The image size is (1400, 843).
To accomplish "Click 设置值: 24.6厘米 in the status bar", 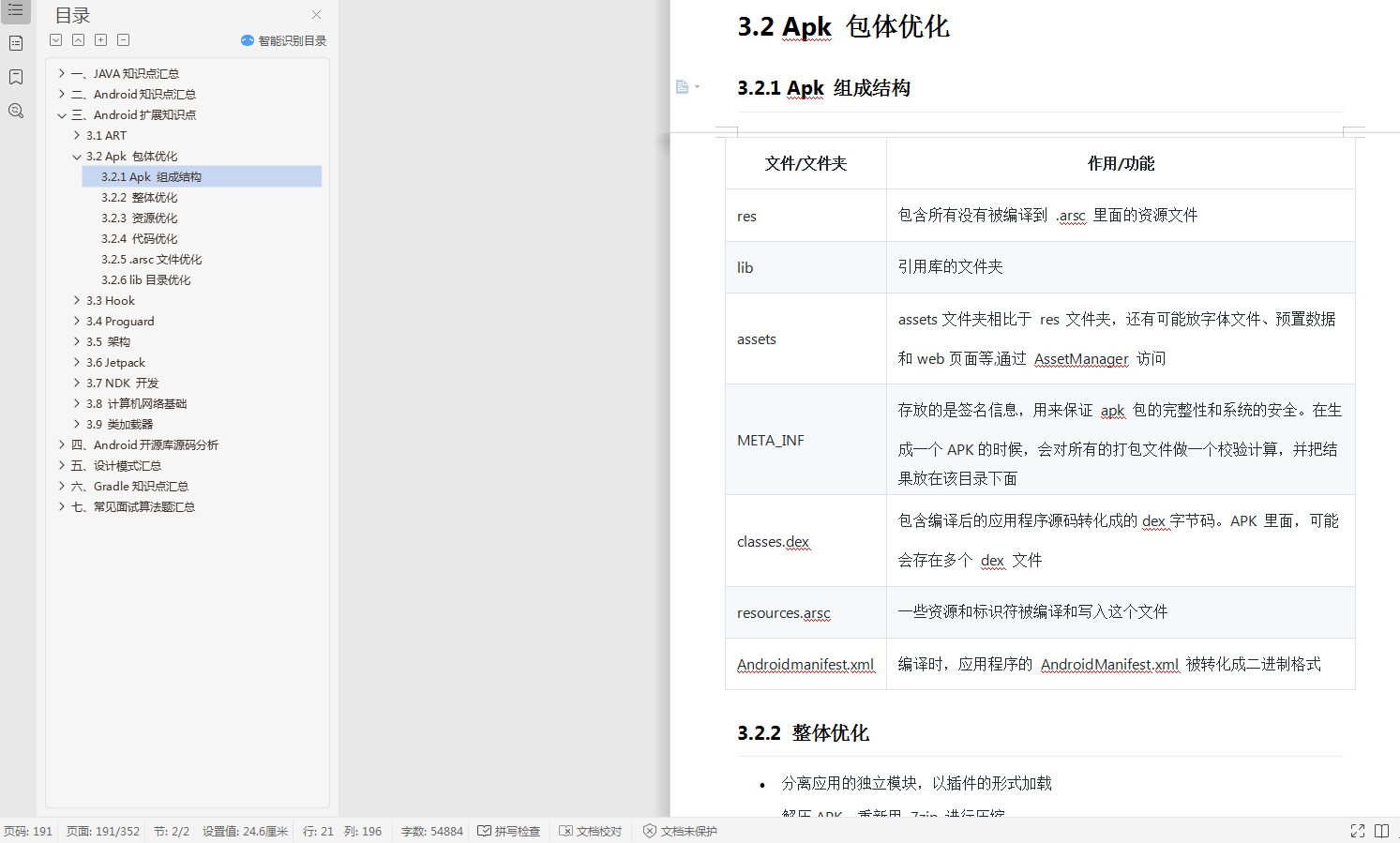I will click(x=245, y=831).
